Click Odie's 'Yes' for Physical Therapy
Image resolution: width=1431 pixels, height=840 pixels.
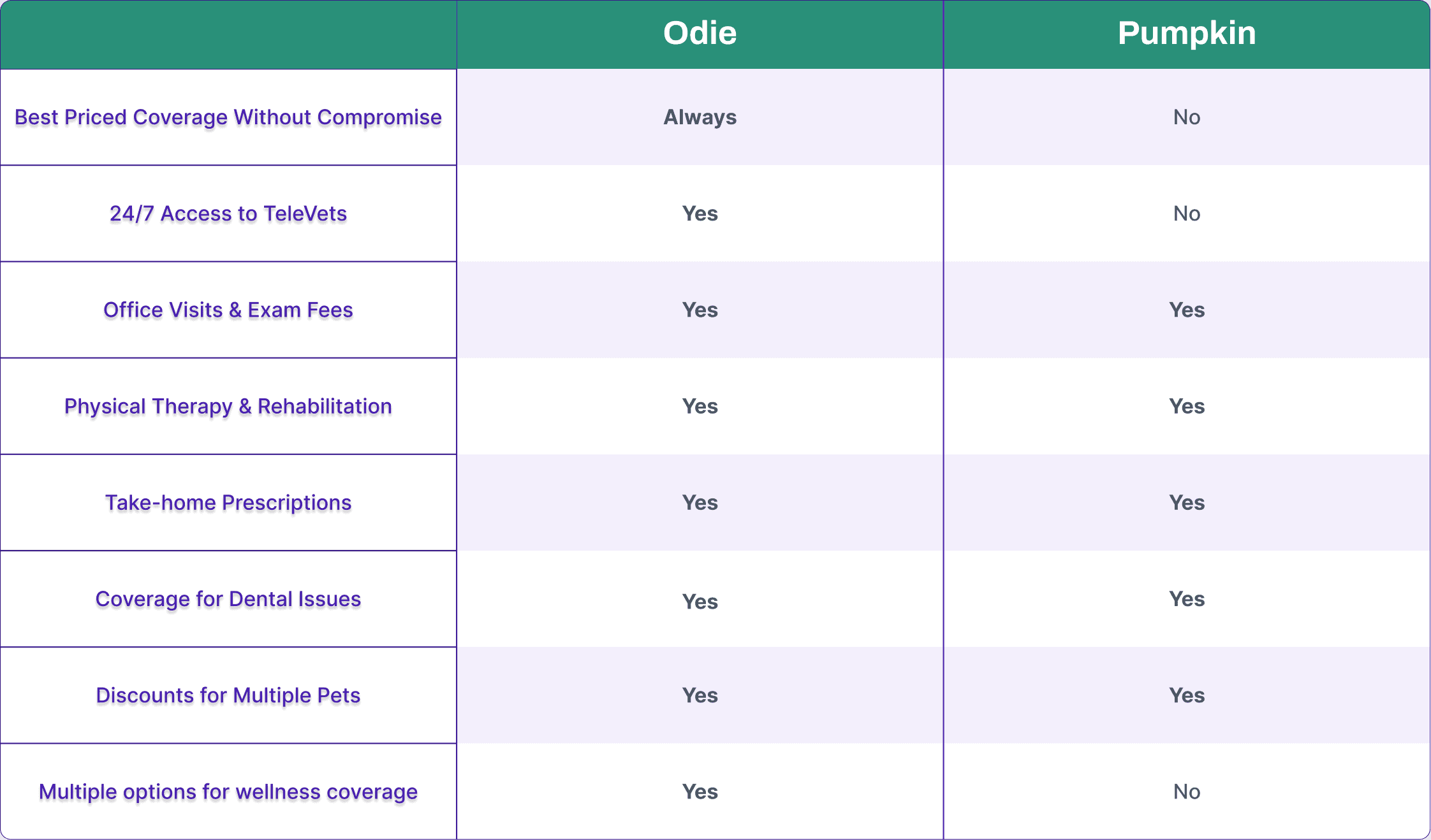point(700,406)
